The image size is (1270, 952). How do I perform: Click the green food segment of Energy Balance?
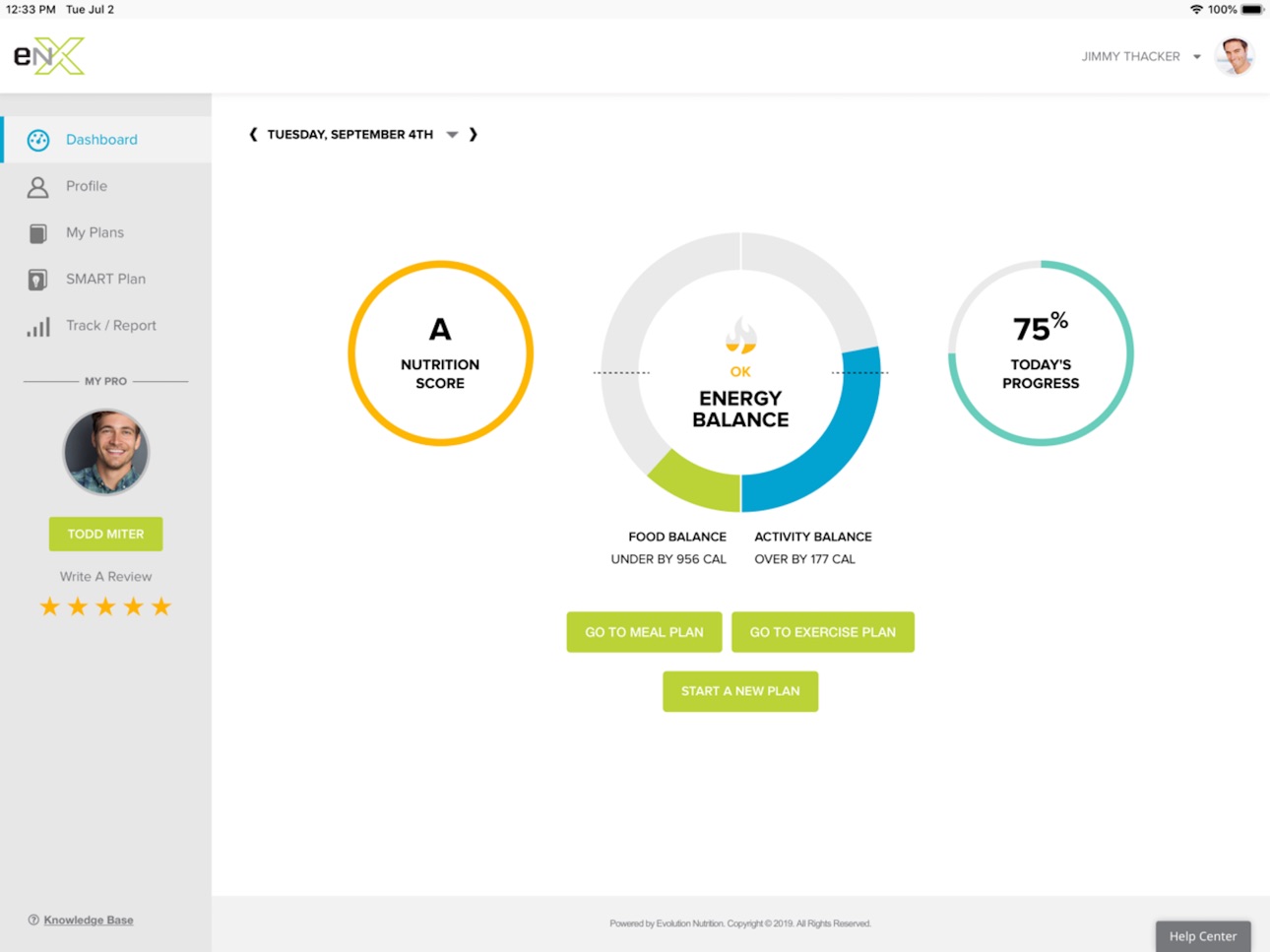[x=697, y=481]
